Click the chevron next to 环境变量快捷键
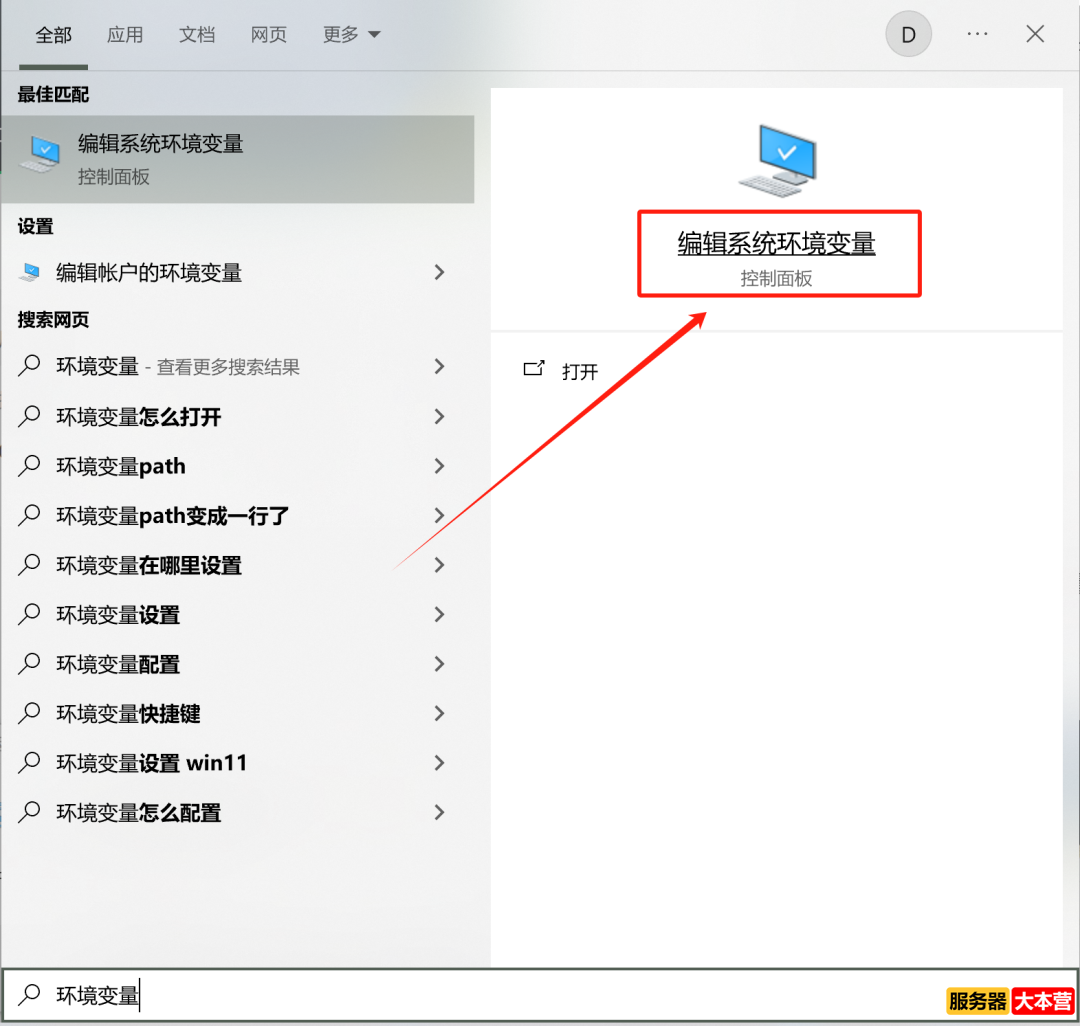 coord(439,714)
